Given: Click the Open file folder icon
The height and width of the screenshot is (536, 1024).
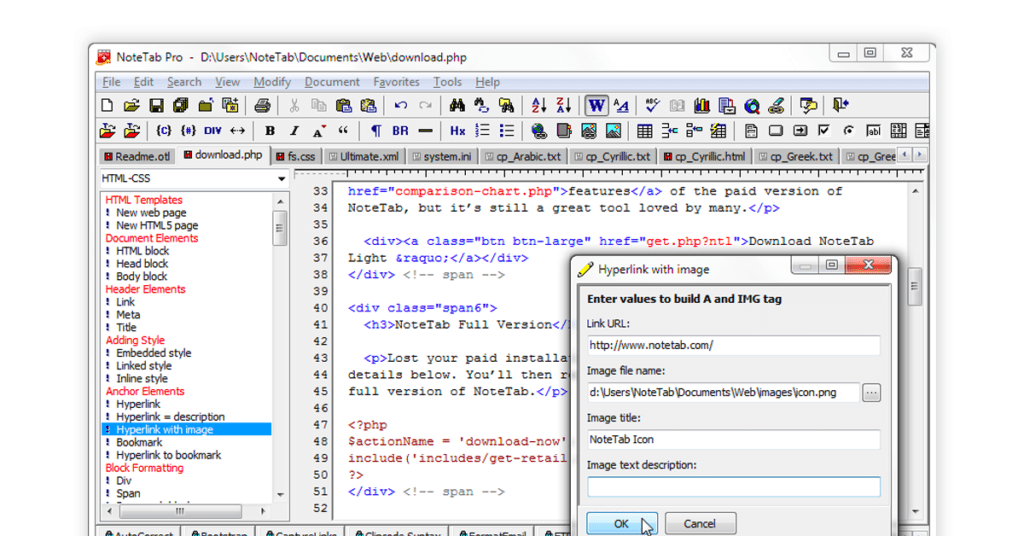Looking at the screenshot, I should click(131, 105).
